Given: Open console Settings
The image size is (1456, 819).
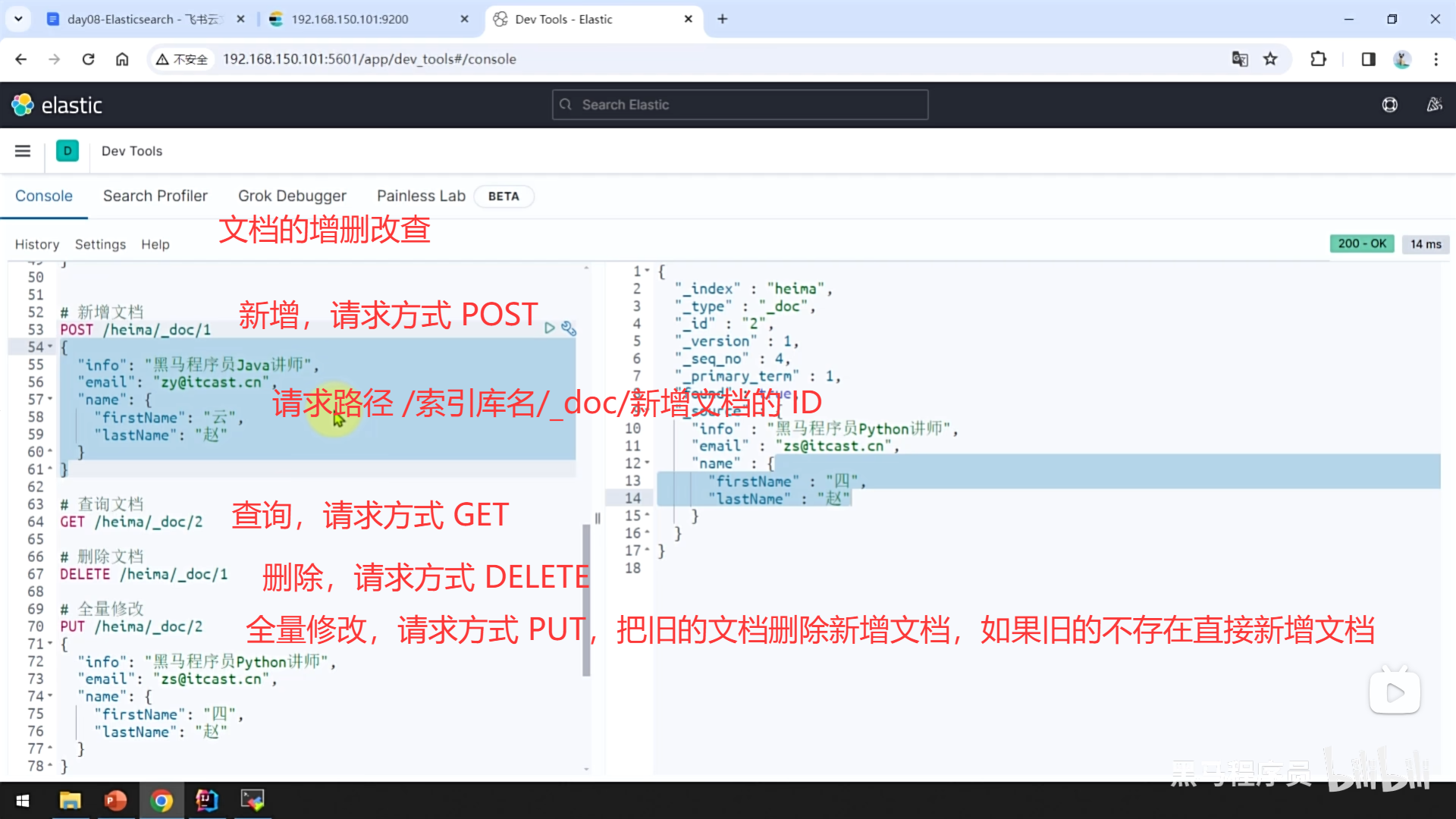Looking at the screenshot, I should point(100,244).
